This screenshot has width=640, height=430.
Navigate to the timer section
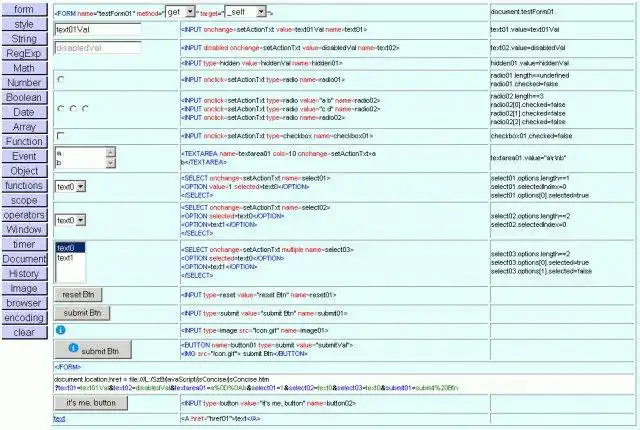[24, 244]
